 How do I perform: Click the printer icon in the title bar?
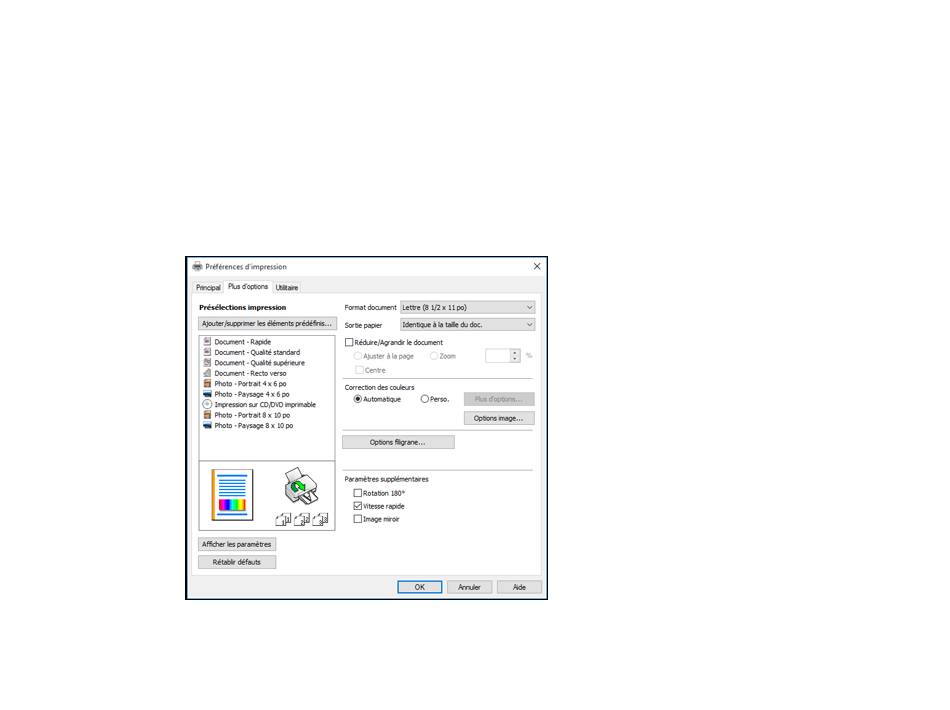point(197,267)
